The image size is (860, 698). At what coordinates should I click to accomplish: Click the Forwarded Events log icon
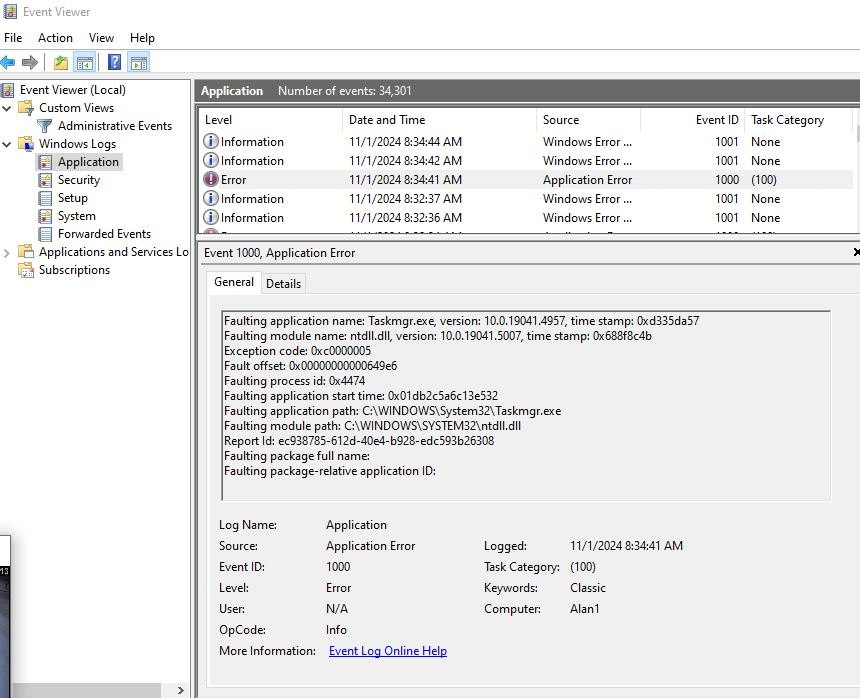(45, 234)
